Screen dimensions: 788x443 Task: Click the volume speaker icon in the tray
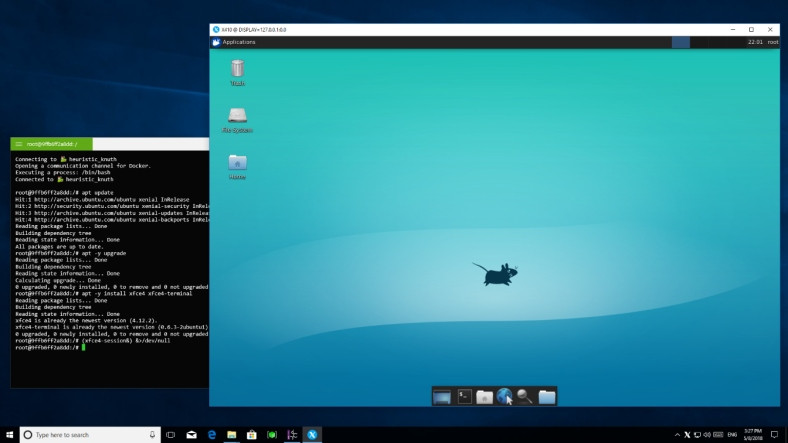(707, 435)
